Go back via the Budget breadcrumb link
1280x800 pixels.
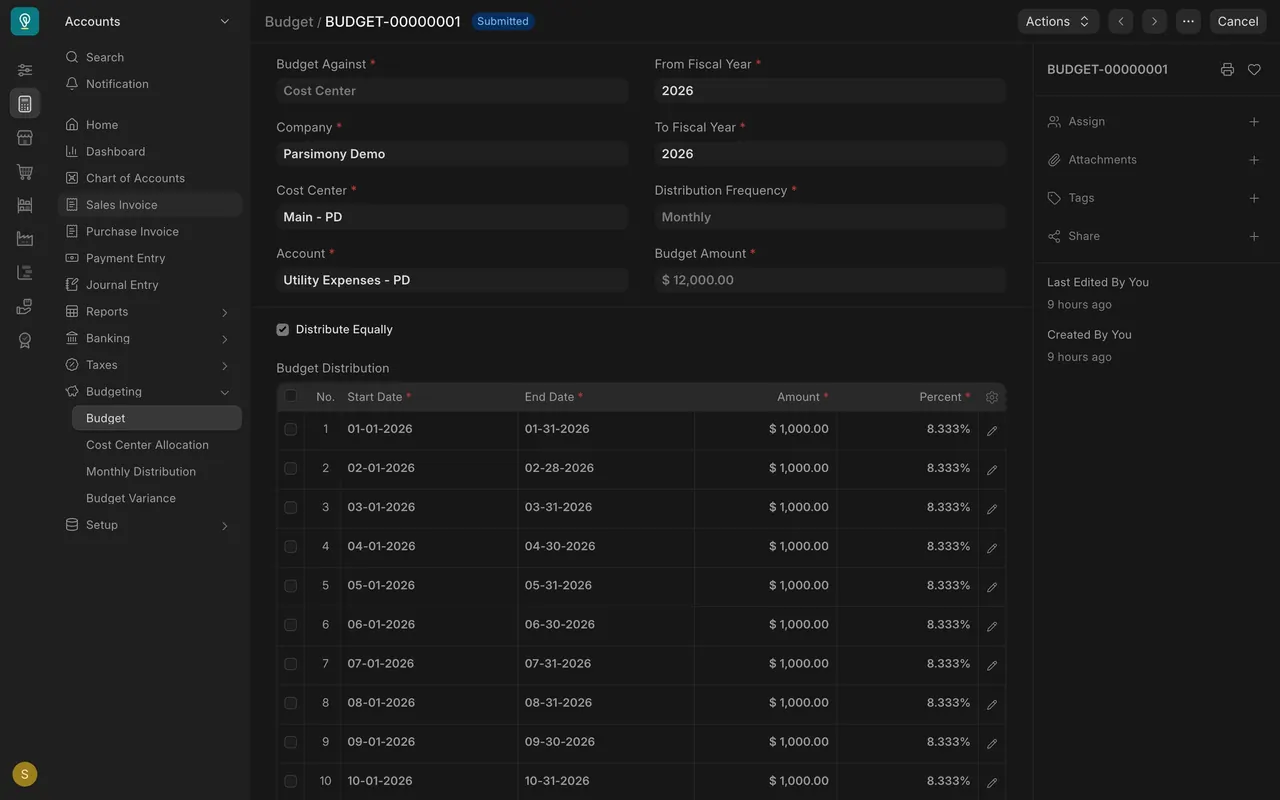click(289, 21)
